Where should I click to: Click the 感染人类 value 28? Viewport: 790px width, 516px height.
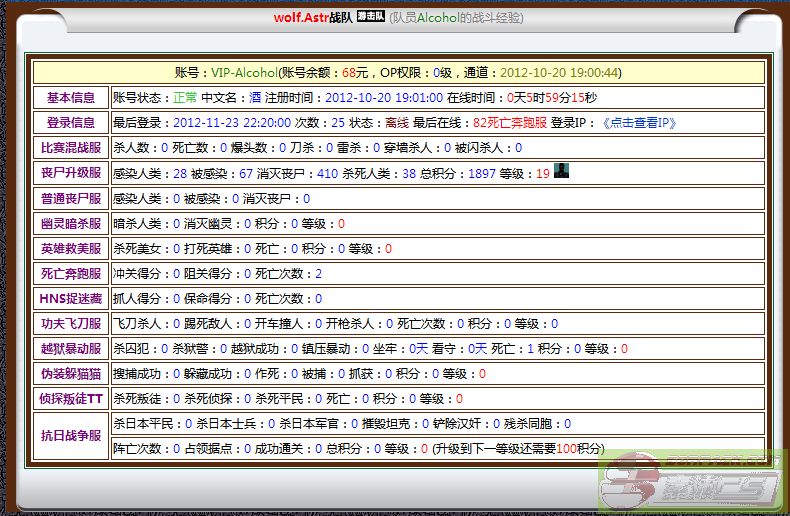coord(180,174)
